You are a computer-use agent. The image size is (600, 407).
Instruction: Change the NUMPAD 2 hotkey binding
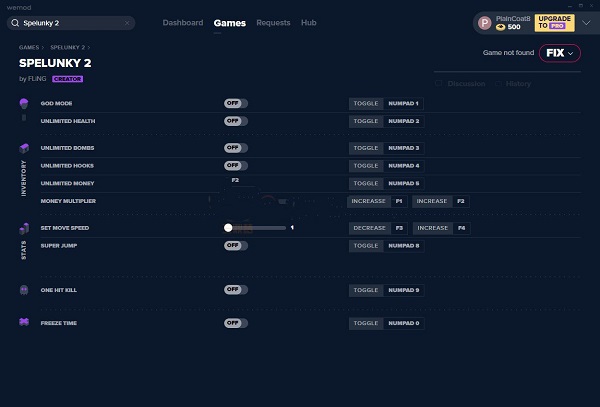point(403,121)
